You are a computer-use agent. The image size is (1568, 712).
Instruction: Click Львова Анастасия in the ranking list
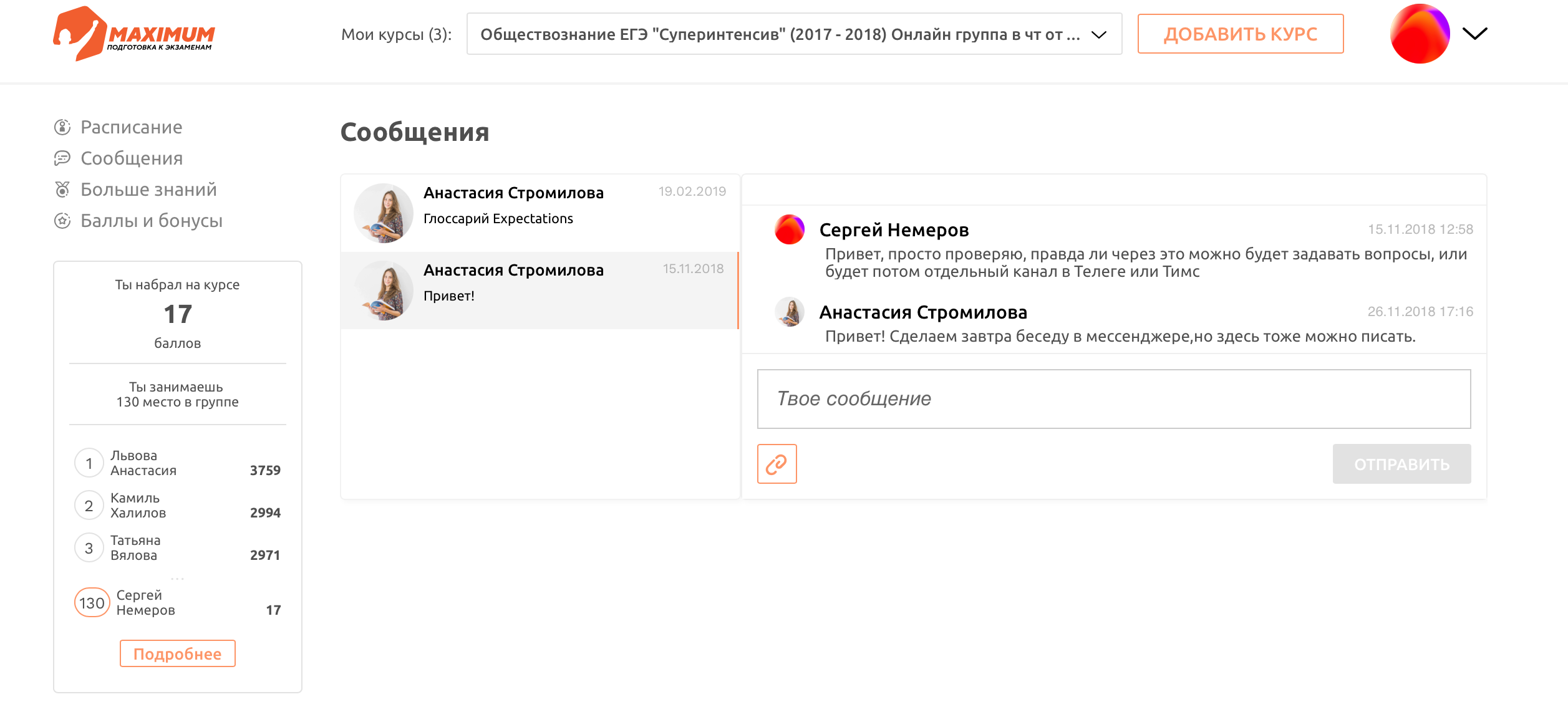coord(143,463)
